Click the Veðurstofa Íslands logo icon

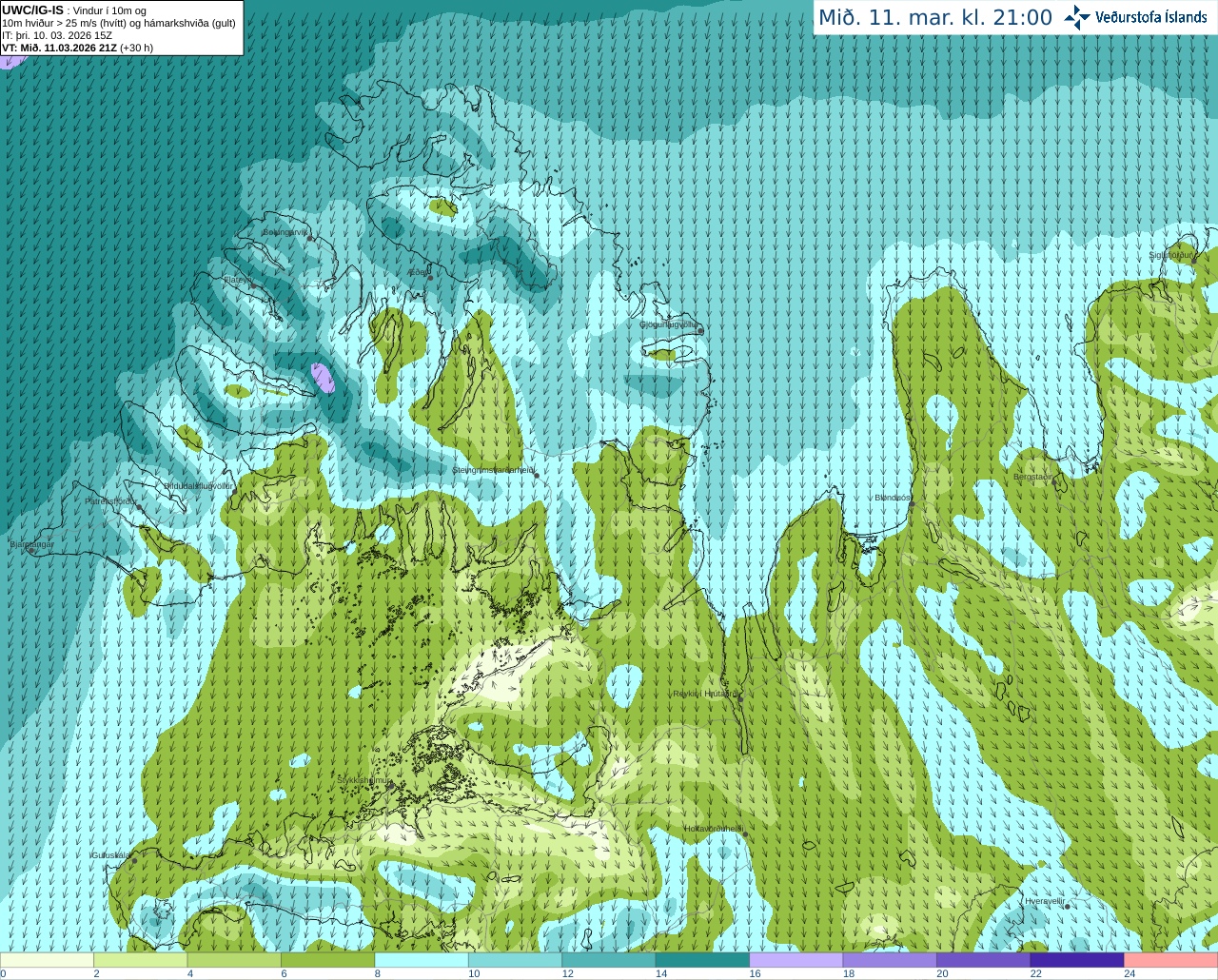[x=1077, y=17]
